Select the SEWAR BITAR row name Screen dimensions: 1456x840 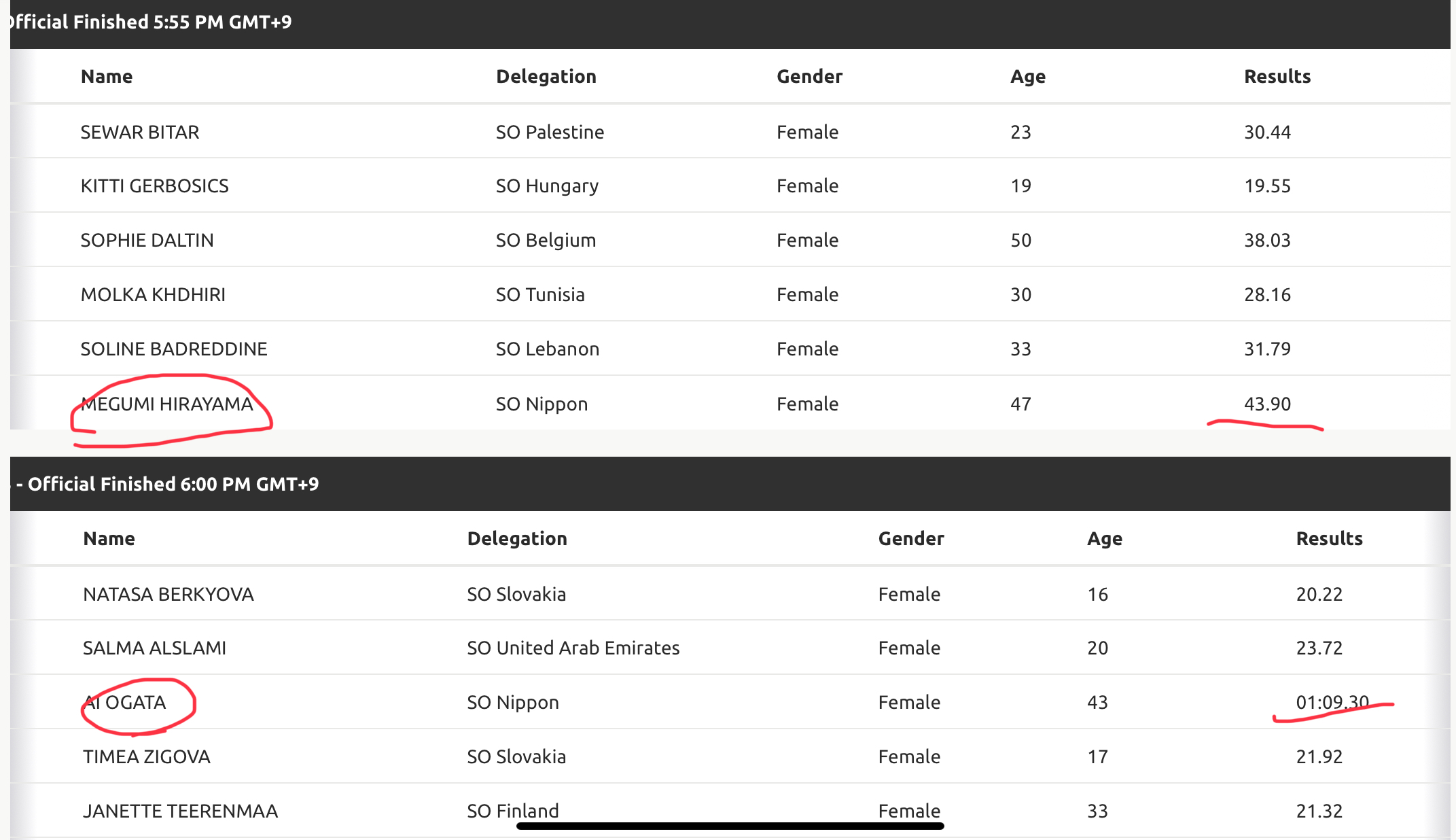point(140,132)
